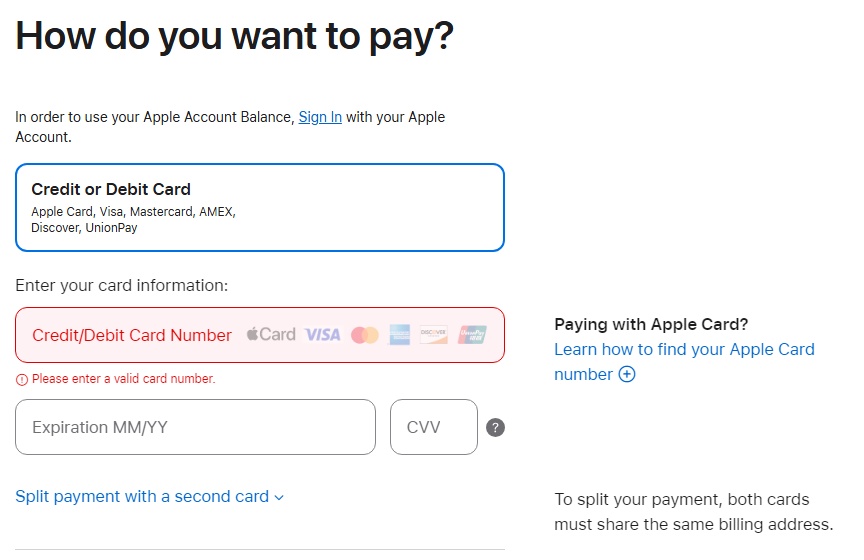
Task: Click the plus circle icon beside number
Action: 627,374
